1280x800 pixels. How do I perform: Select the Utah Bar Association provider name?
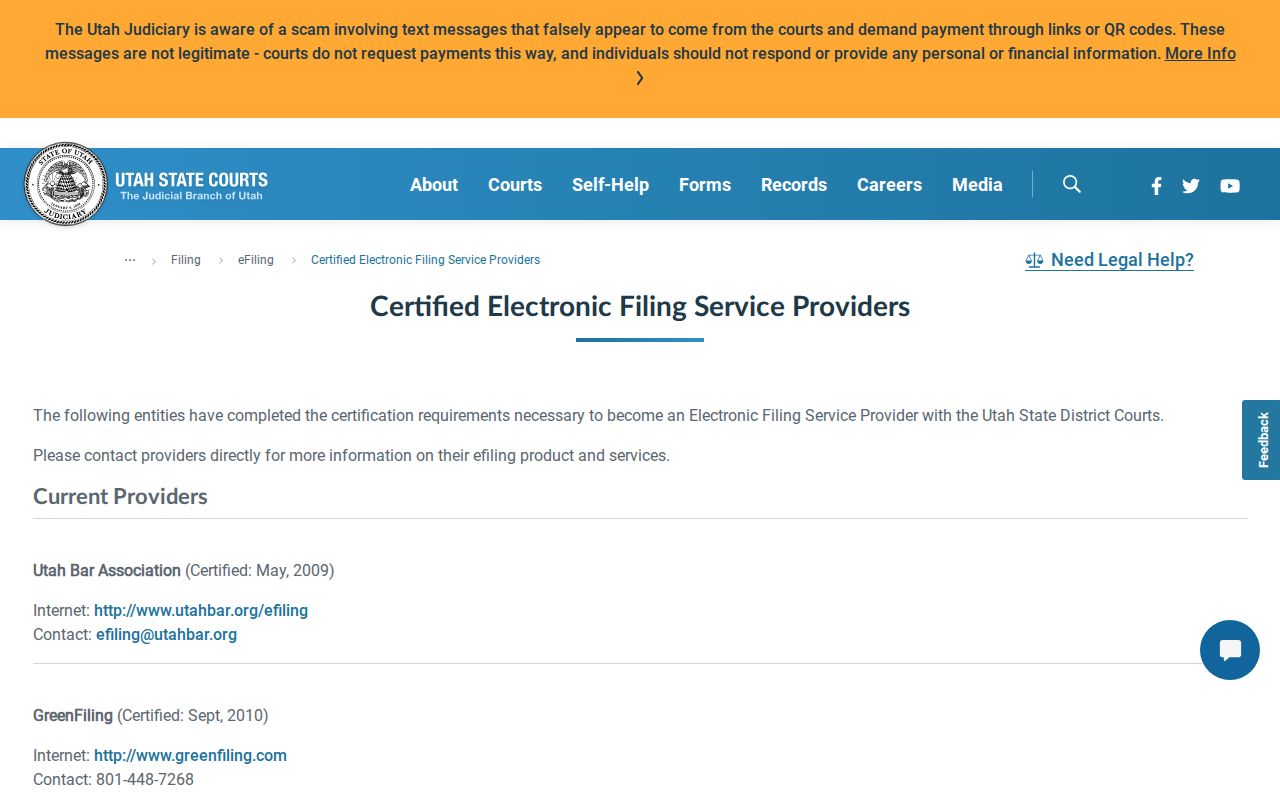click(107, 570)
